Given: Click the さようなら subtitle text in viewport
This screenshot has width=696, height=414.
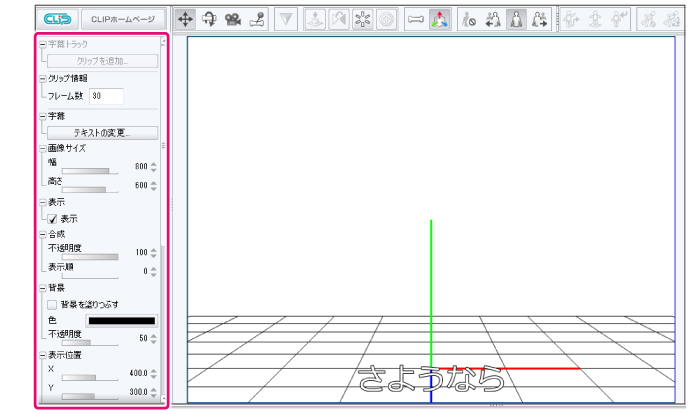Looking at the screenshot, I should (431, 379).
